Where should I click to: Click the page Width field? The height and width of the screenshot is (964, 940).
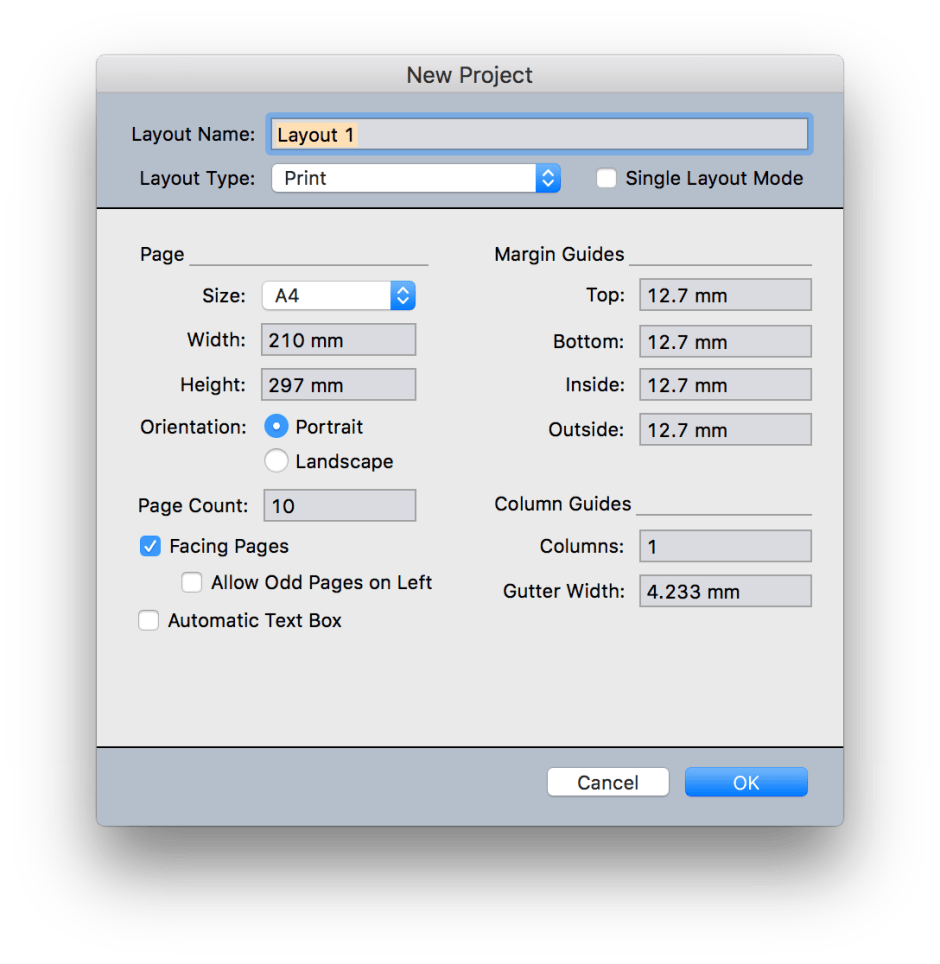tap(339, 340)
